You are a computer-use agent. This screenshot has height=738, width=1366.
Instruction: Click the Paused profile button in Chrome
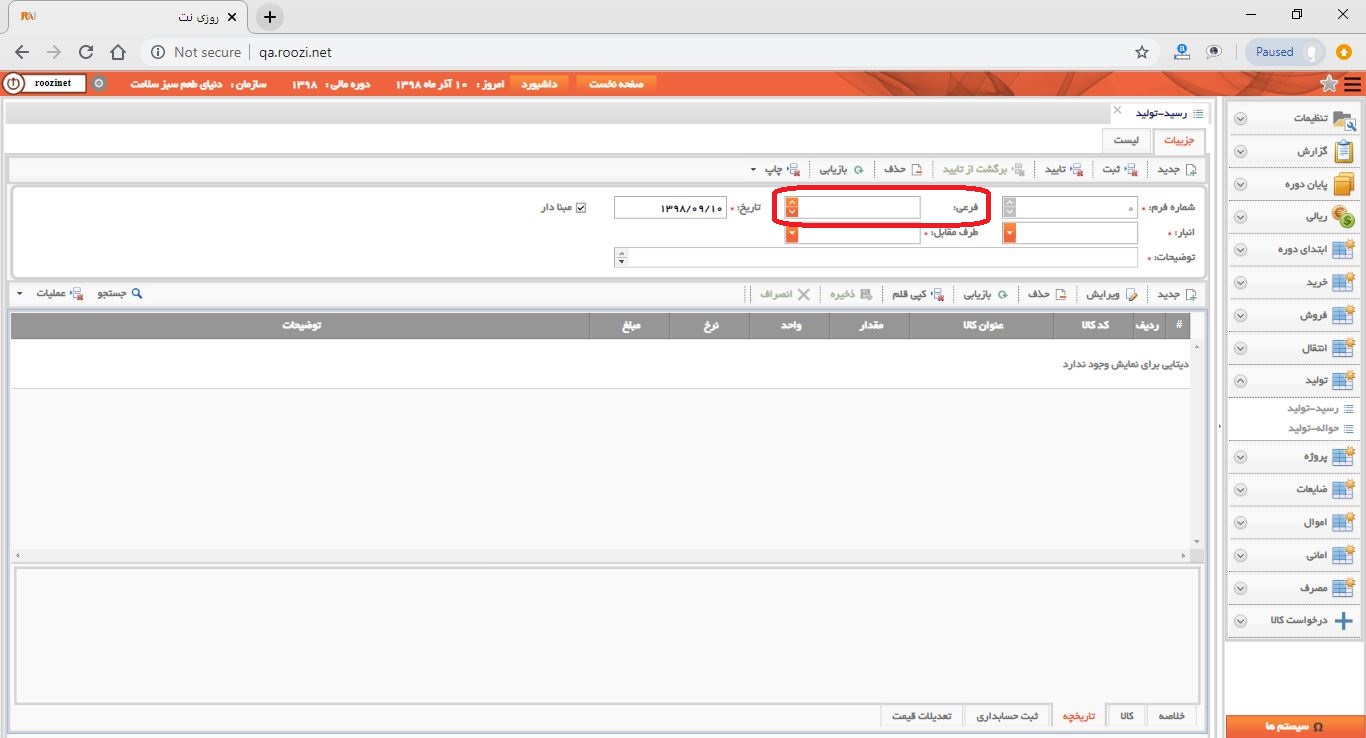tap(1285, 52)
